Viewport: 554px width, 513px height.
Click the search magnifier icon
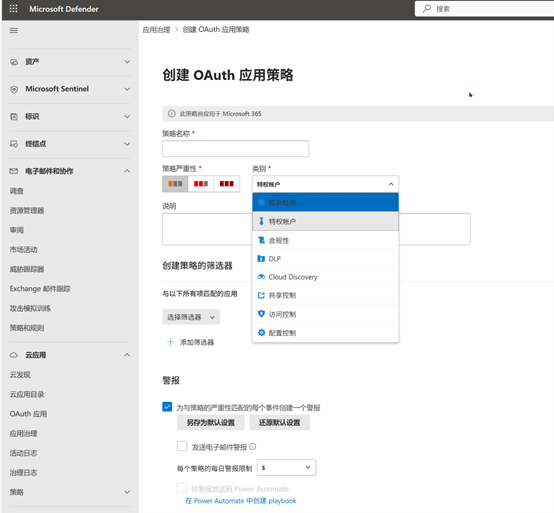point(427,8)
